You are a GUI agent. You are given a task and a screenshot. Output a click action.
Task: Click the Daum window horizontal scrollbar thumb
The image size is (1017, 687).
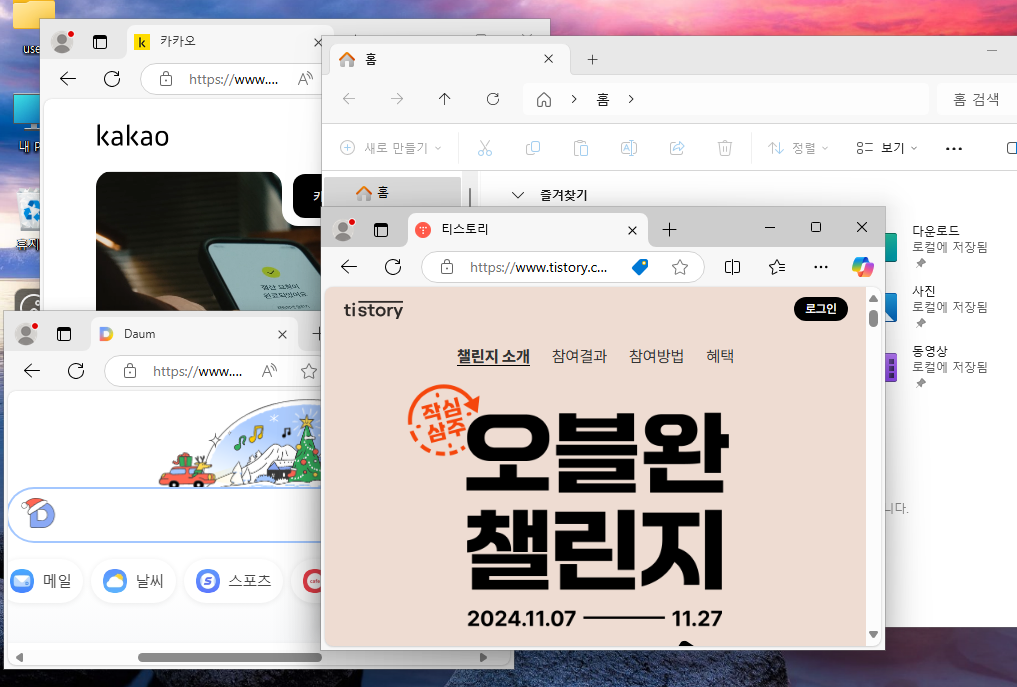[x=230, y=657]
